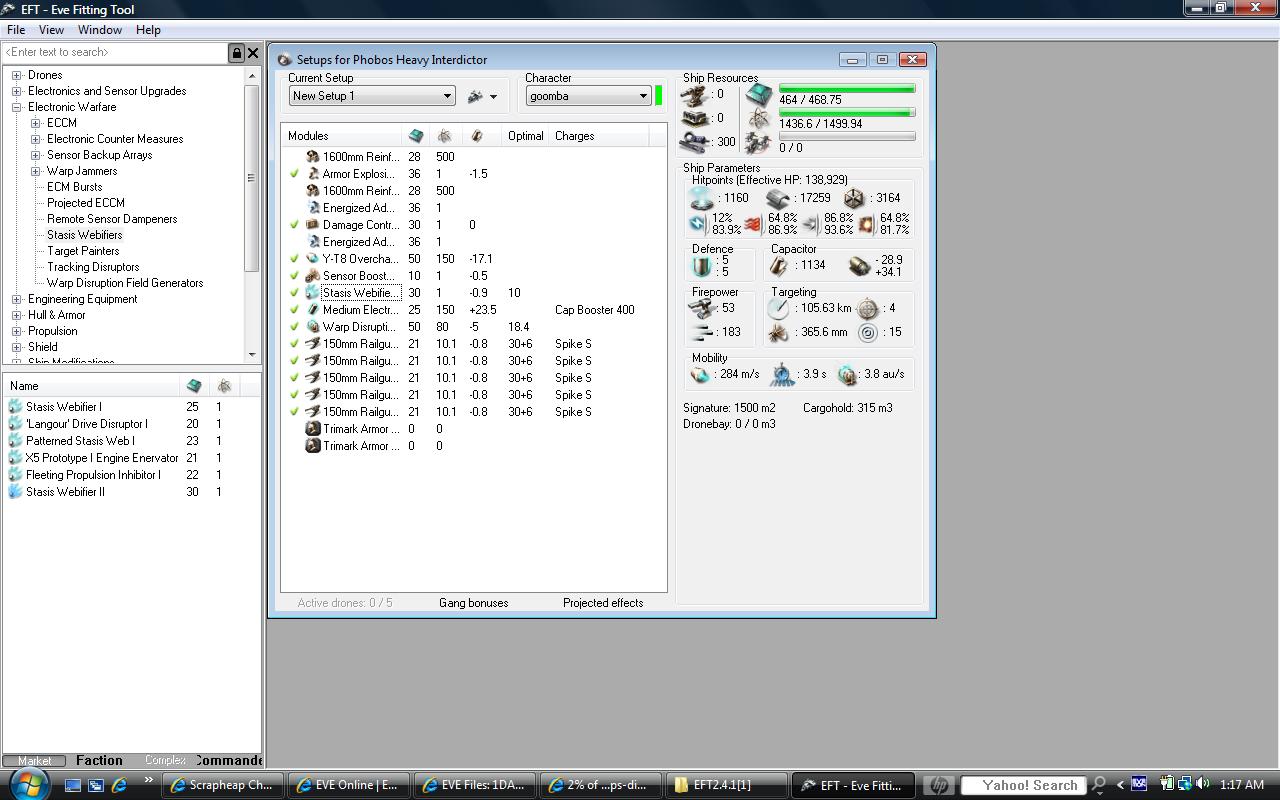Open Scrapheap Ch... window from the taskbar
Image resolution: width=1280 pixels, height=800 pixels.
pyautogui.click(x=223, y=785)
